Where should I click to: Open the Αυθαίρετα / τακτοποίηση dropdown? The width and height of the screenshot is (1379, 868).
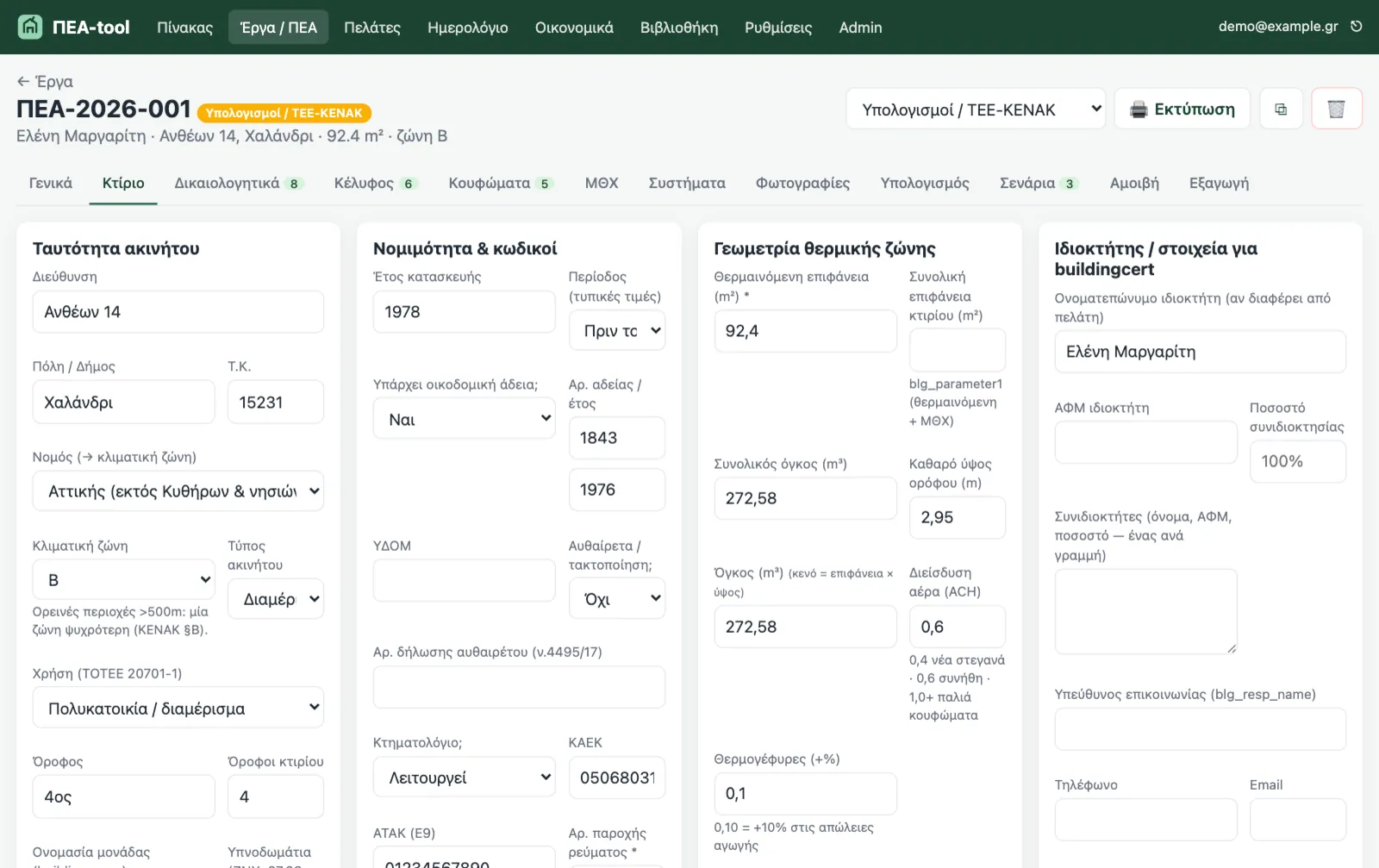[617, 598]
